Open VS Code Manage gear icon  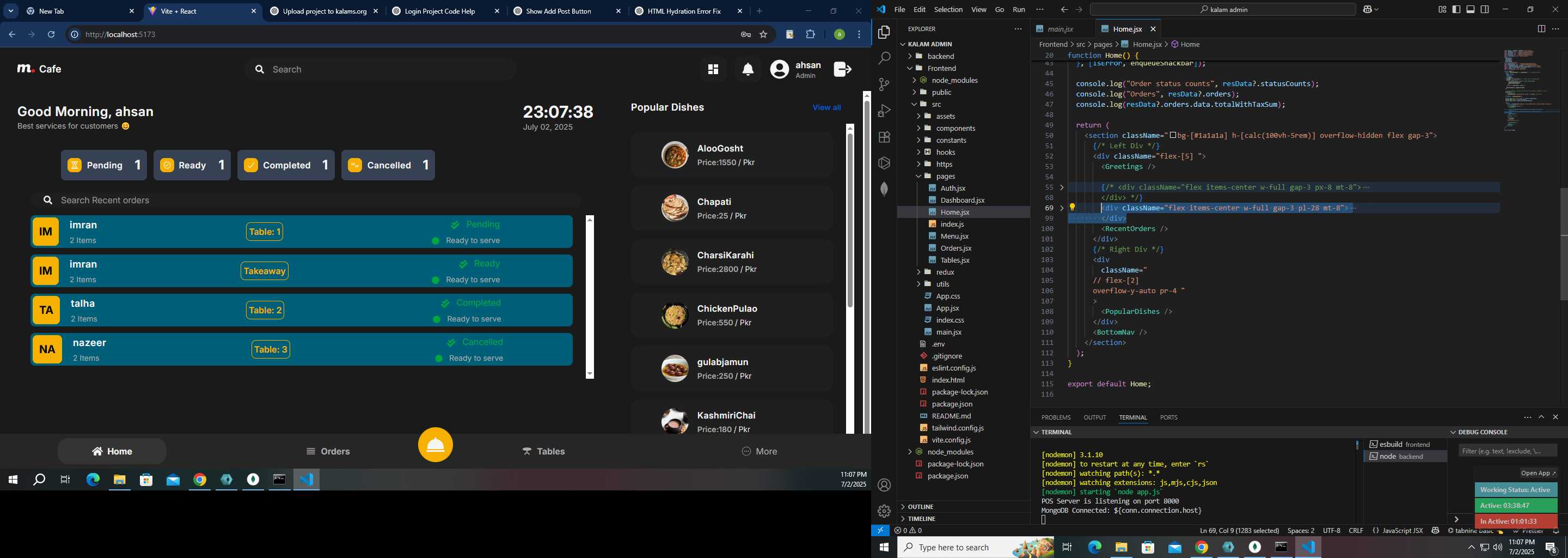(884, 511)
